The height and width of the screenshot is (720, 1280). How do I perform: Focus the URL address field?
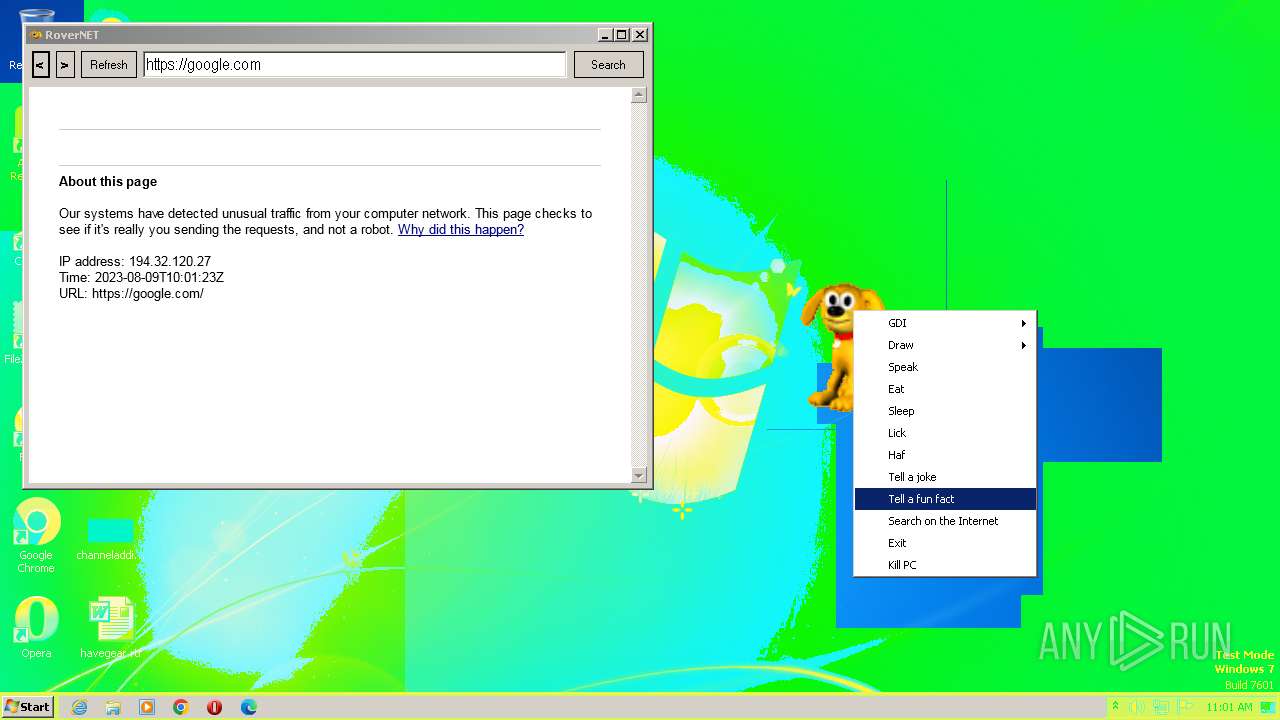[355, 65]
